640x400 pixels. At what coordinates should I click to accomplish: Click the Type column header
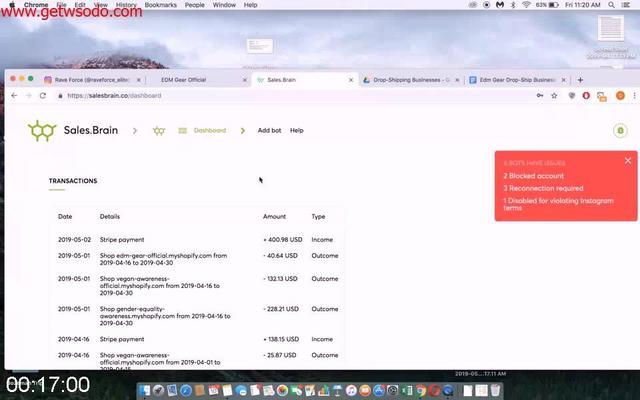[x=318, y=217]
